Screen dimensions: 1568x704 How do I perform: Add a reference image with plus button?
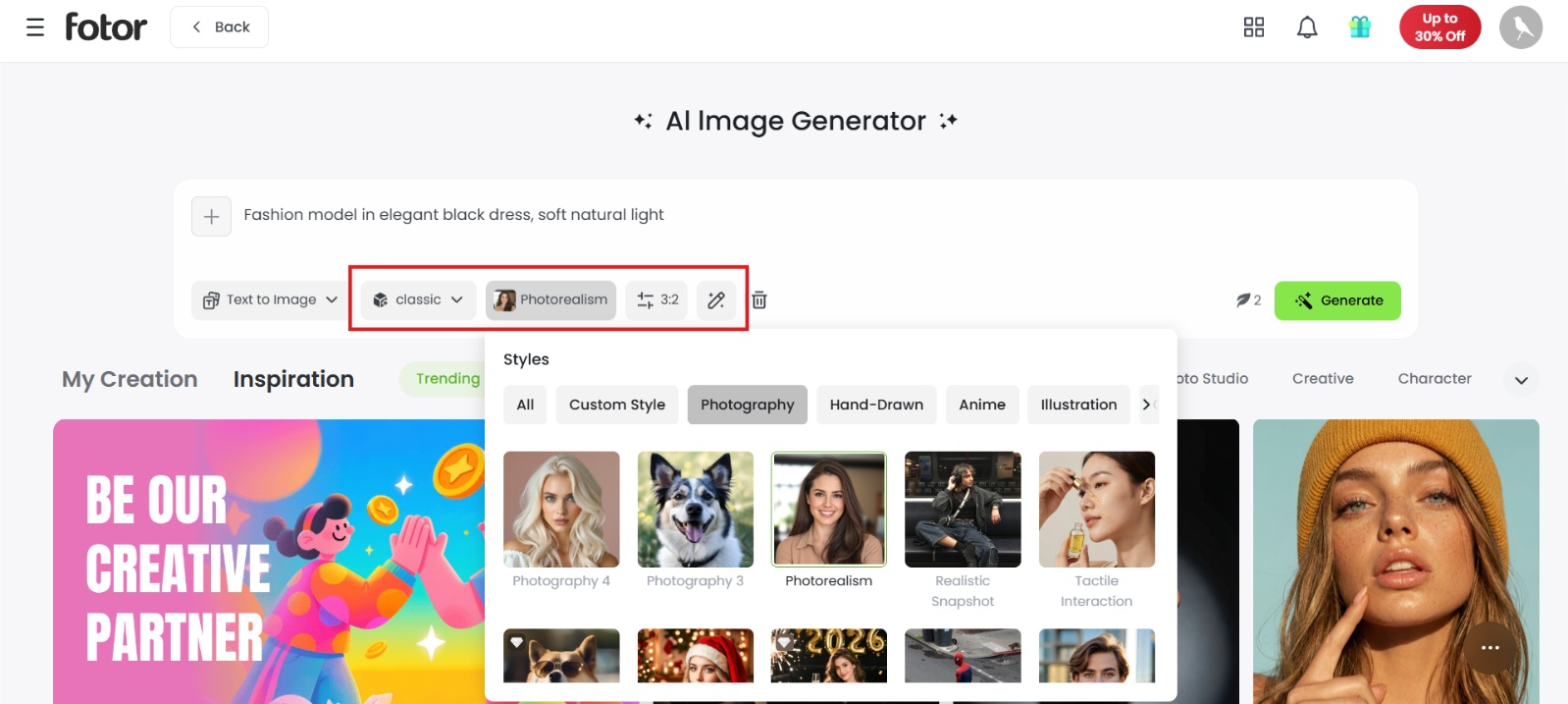(211, 216)
